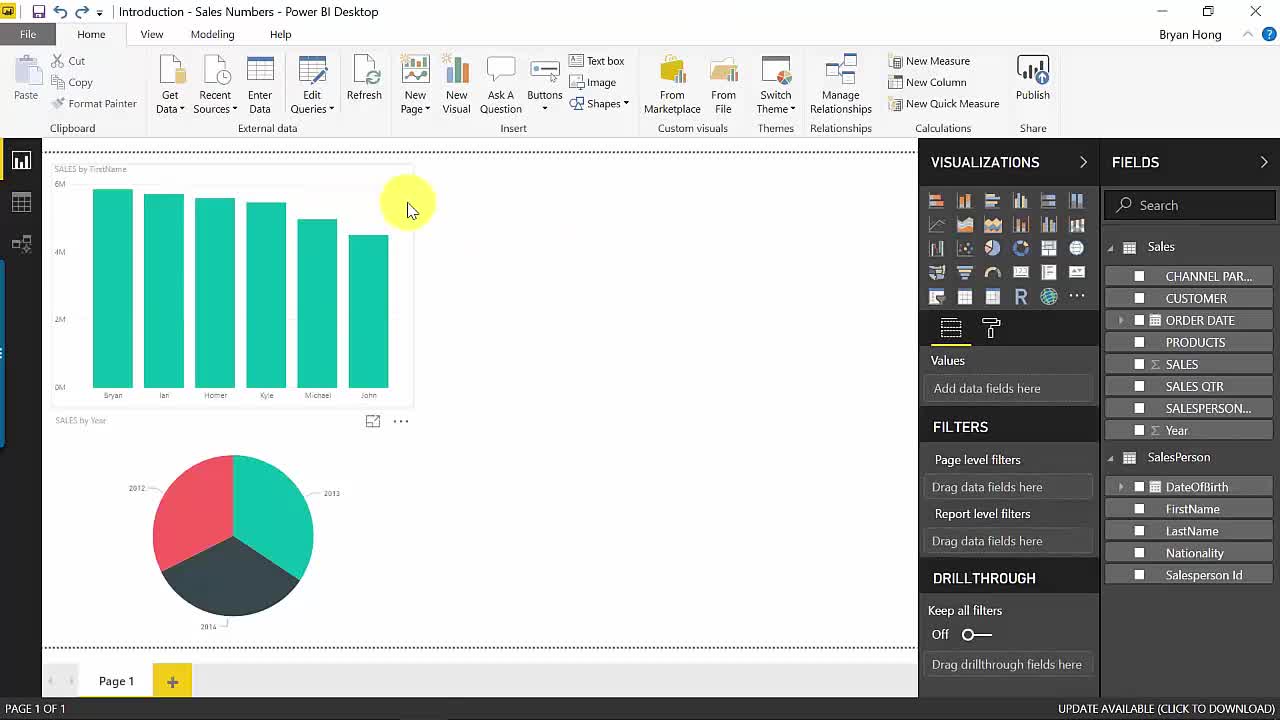Choose the funnel chart visualization
This screenshot has height=720, width=1280.
964,272
